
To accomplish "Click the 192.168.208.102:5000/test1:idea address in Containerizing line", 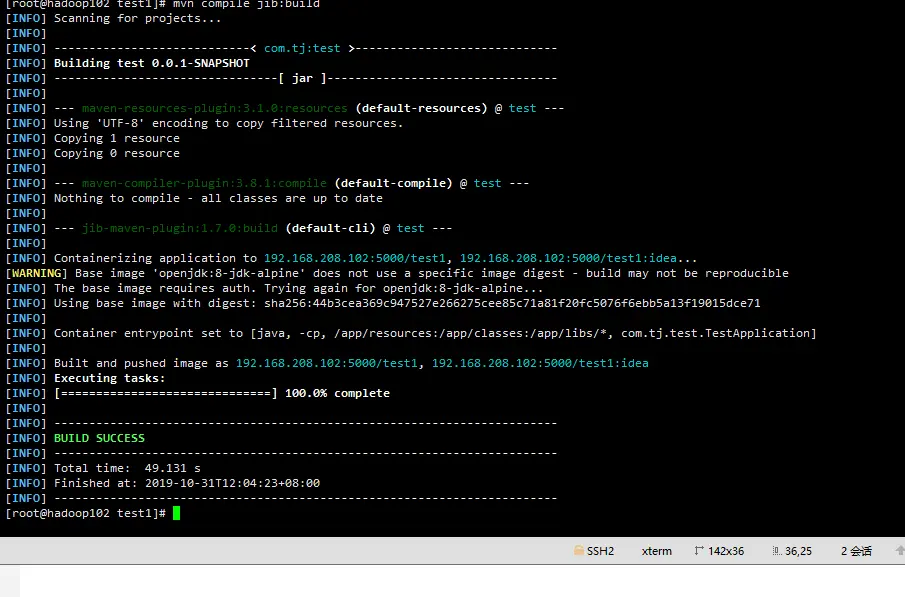I will pyautogui.click(x=568, y=258).
